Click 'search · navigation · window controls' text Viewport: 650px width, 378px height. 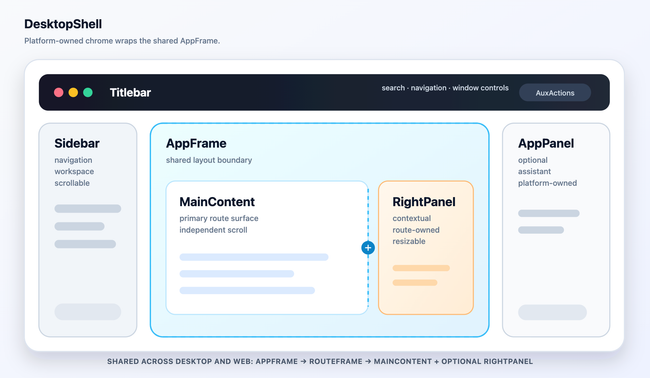pos(445,88)
